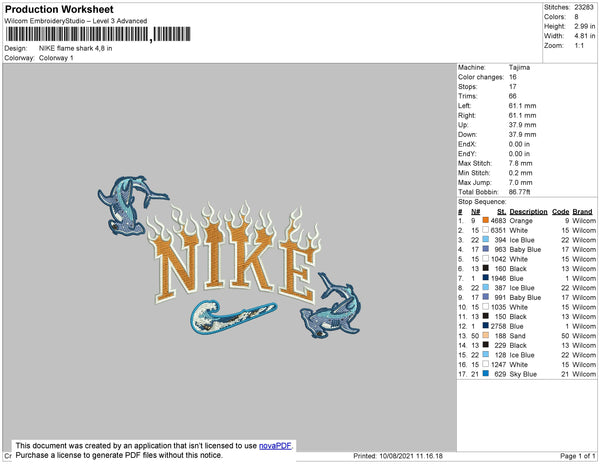The width and height of the screenshot is (600, 464).
Task: Click the Brand column header
Action: tap(582, 212)
